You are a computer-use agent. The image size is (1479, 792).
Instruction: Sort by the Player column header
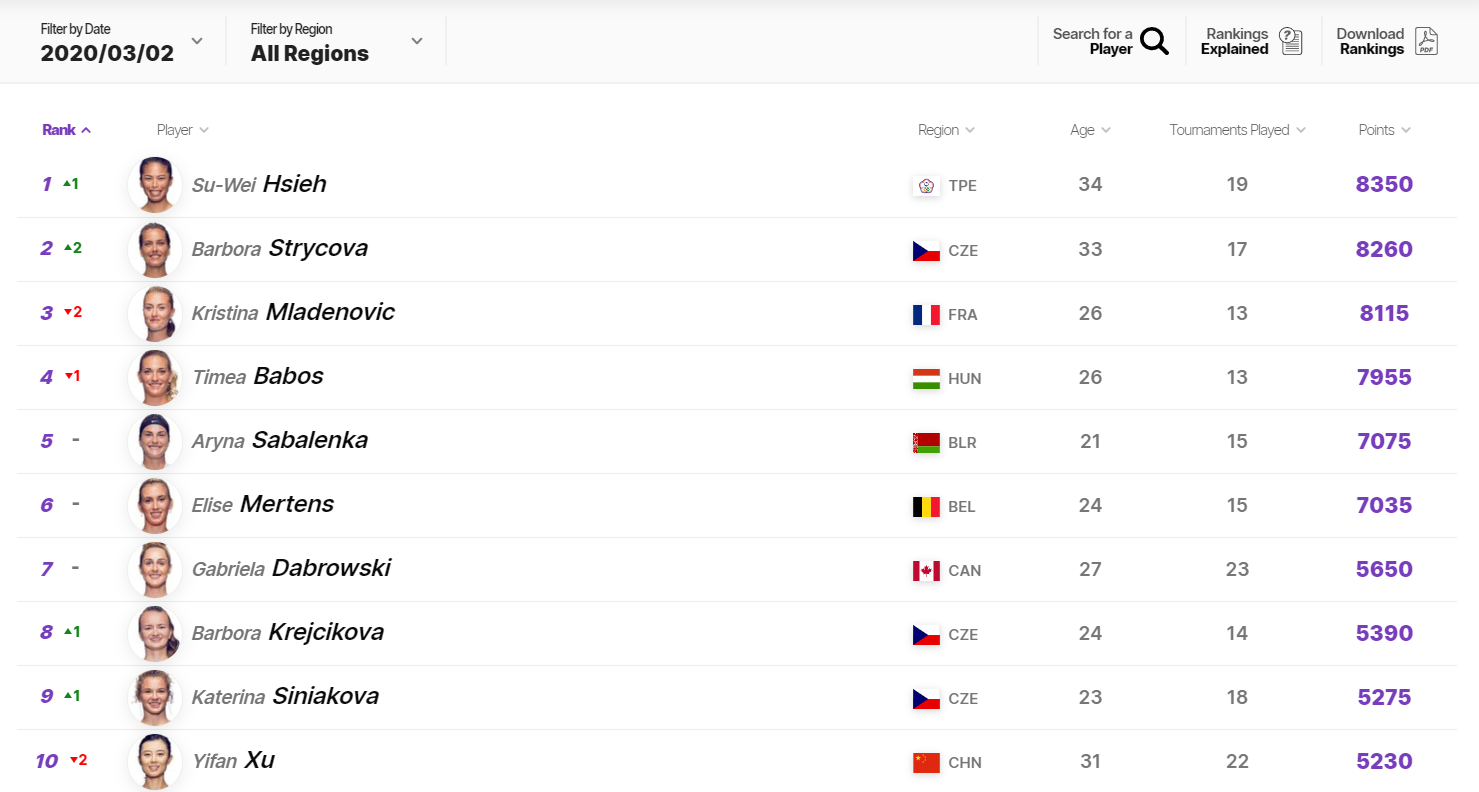pos(183,130)
